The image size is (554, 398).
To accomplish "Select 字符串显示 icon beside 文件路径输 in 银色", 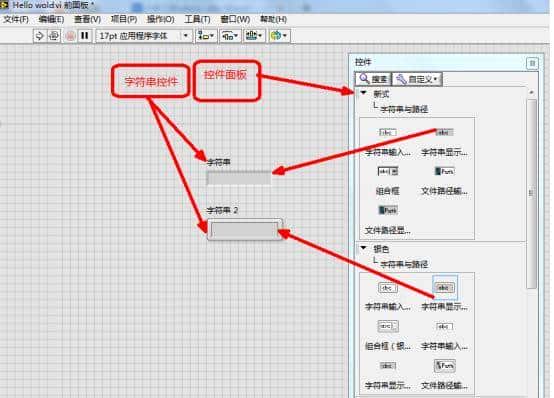I will point(388,365).
